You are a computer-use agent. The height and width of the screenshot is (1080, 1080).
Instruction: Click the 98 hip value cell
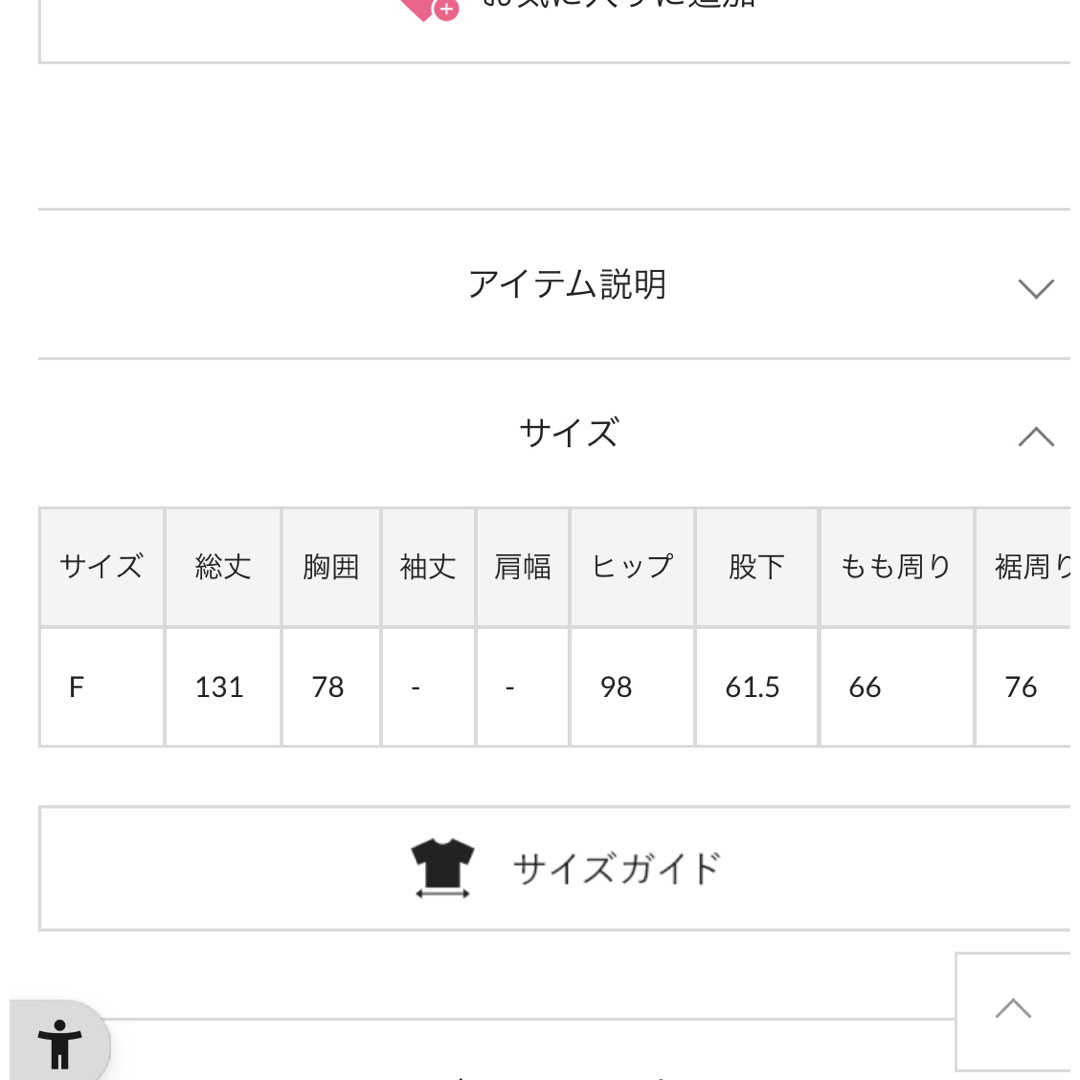click(632, 687)
